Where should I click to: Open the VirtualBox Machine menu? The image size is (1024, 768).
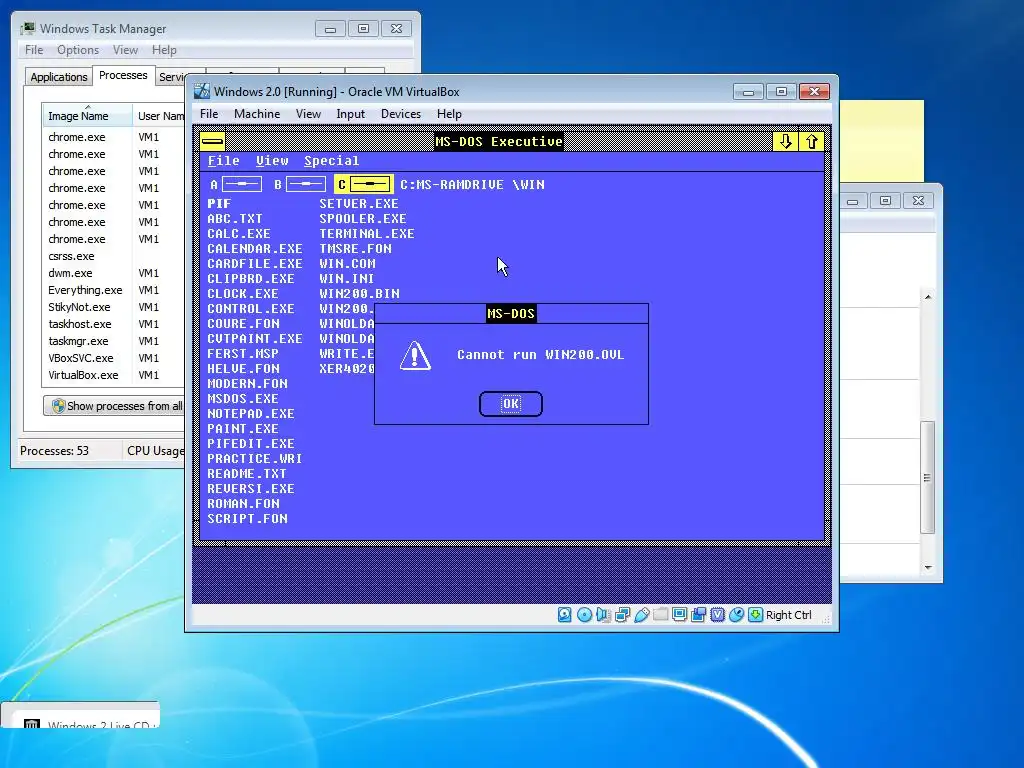click(257, 114)
